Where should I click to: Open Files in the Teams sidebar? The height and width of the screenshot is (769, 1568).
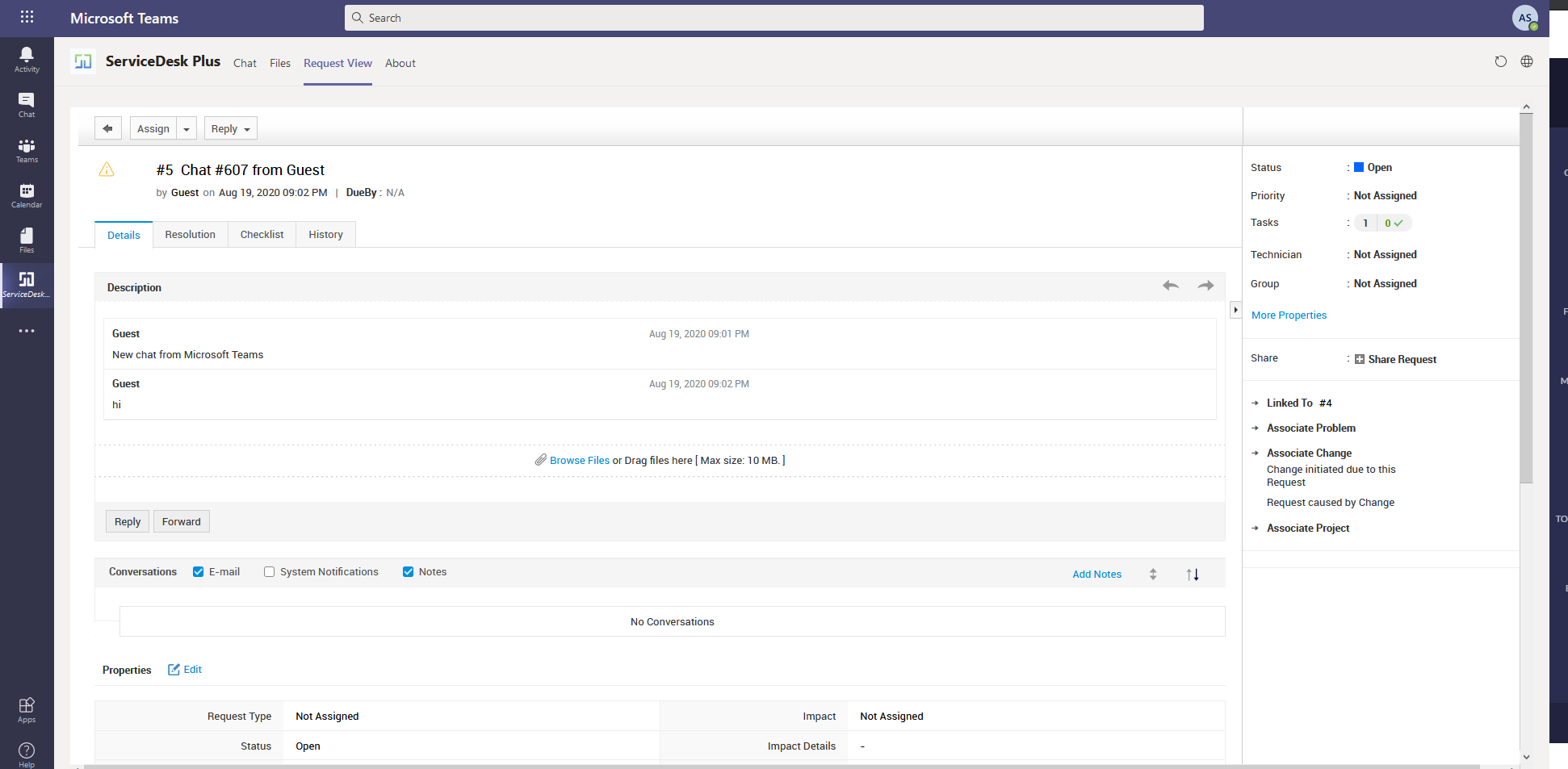27,240
